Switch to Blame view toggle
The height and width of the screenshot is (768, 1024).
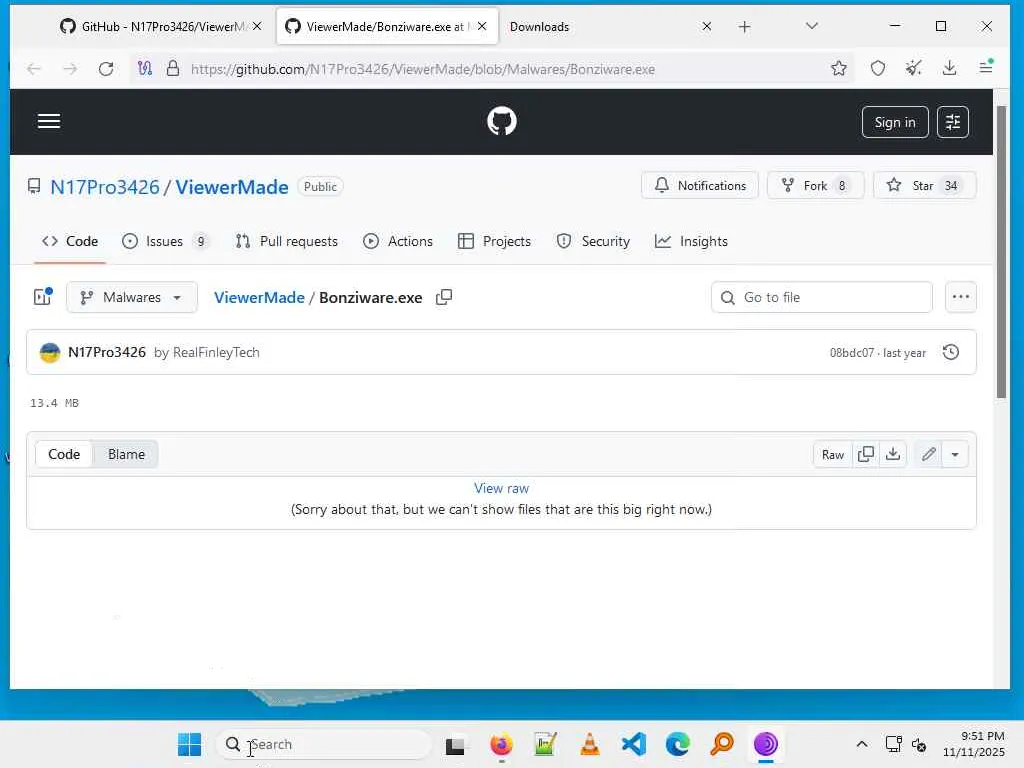click(x=126, y=455)
